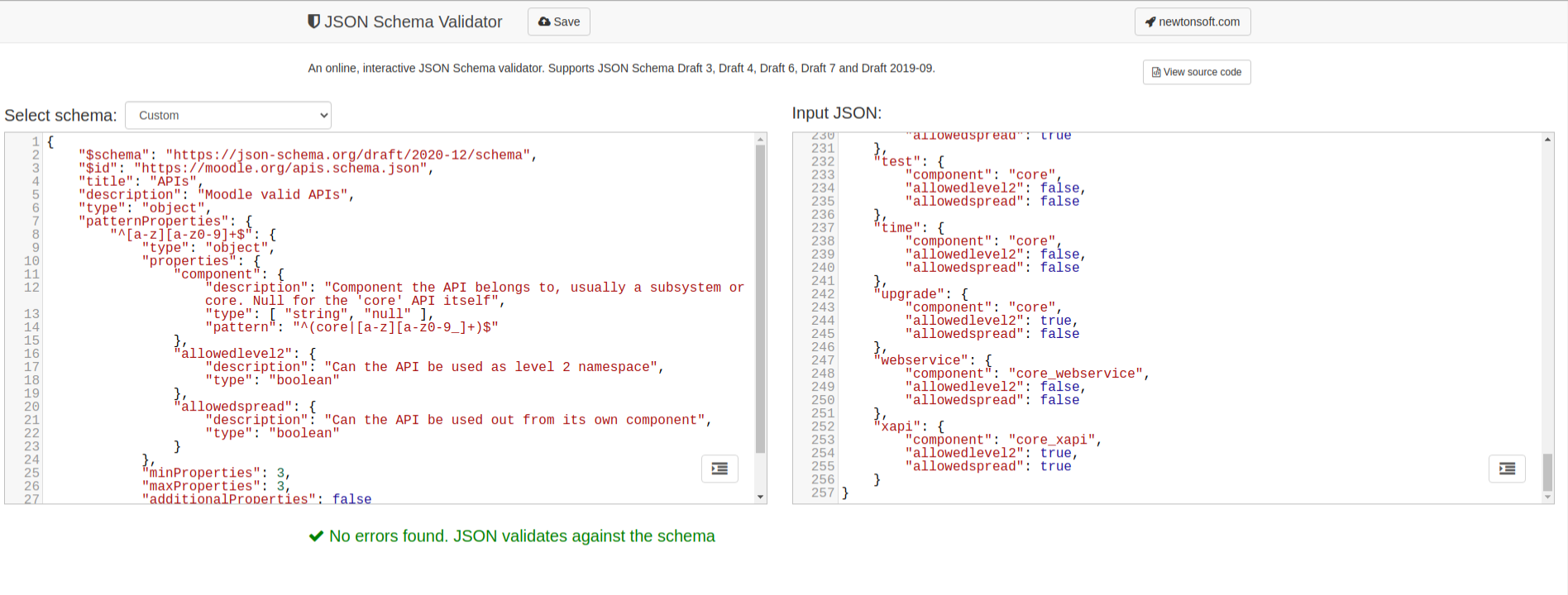Click the "time" key in input JSON

897,228
